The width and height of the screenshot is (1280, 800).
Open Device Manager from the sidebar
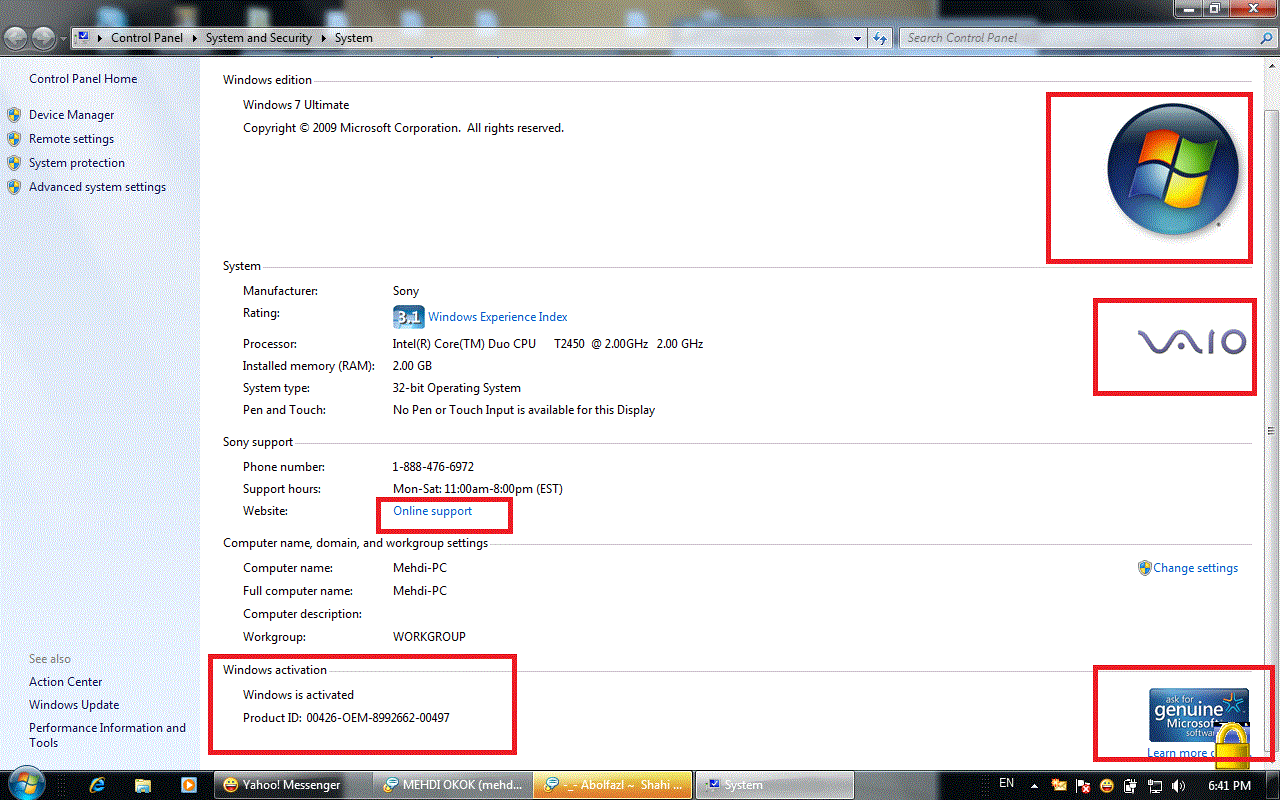coord(71,115)
